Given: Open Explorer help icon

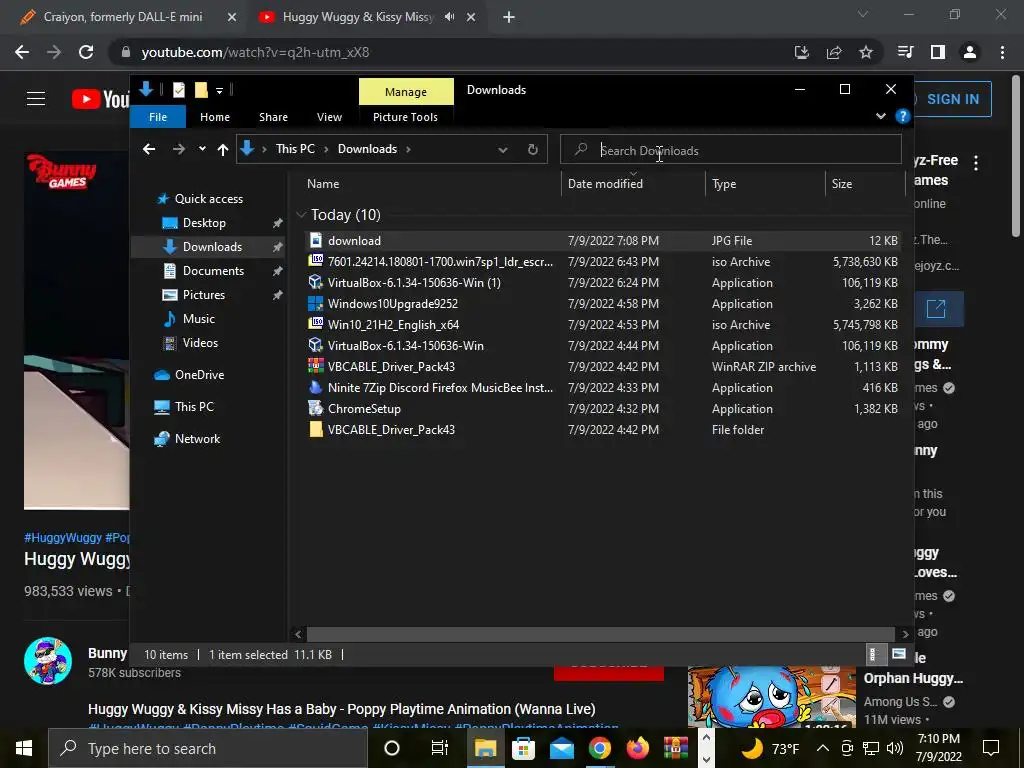Looking at the screenshot, I should (x=903, y=116).
